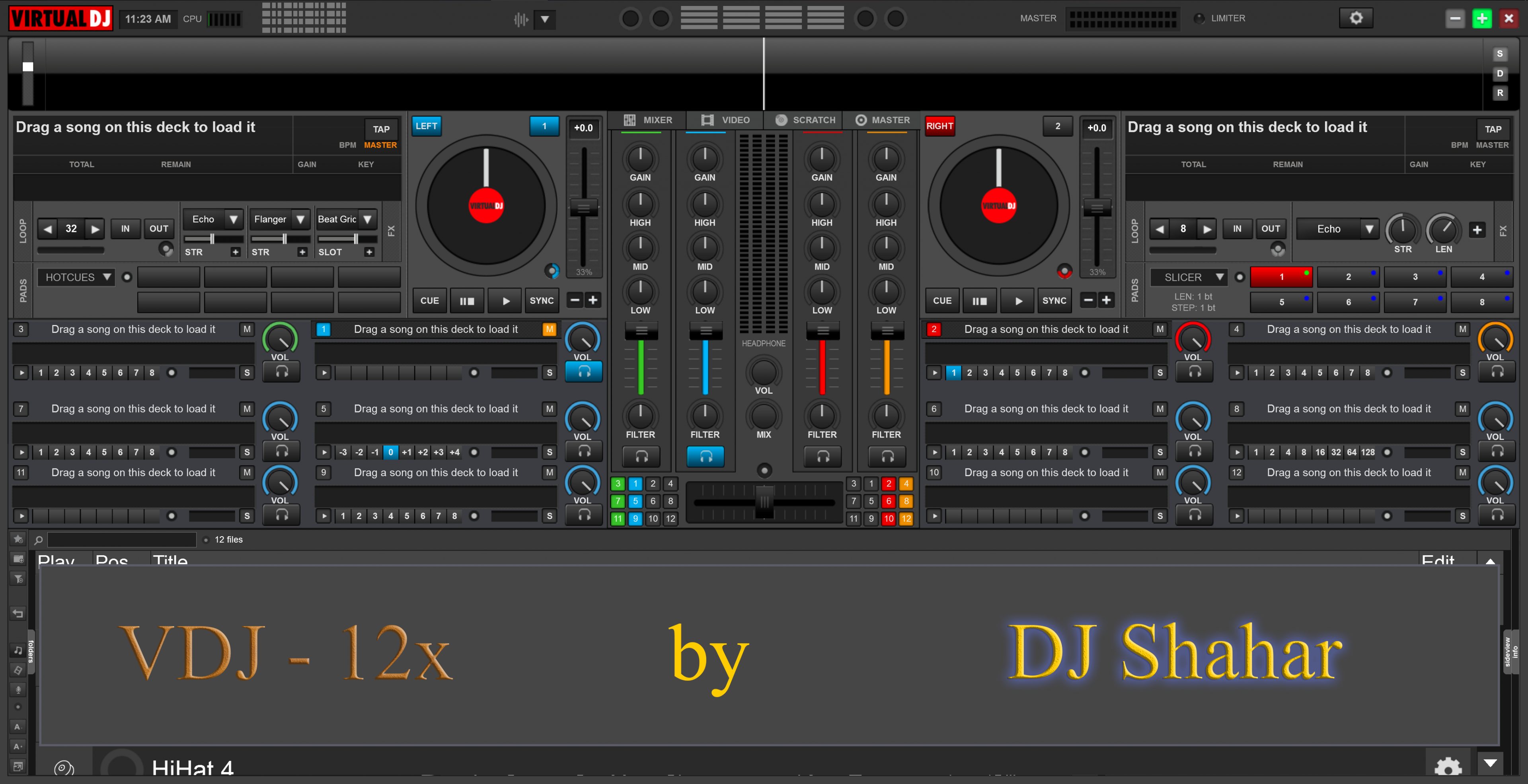Open browser options gear at bottom right
The image size is (1528, 784).
coord(1448,766)
